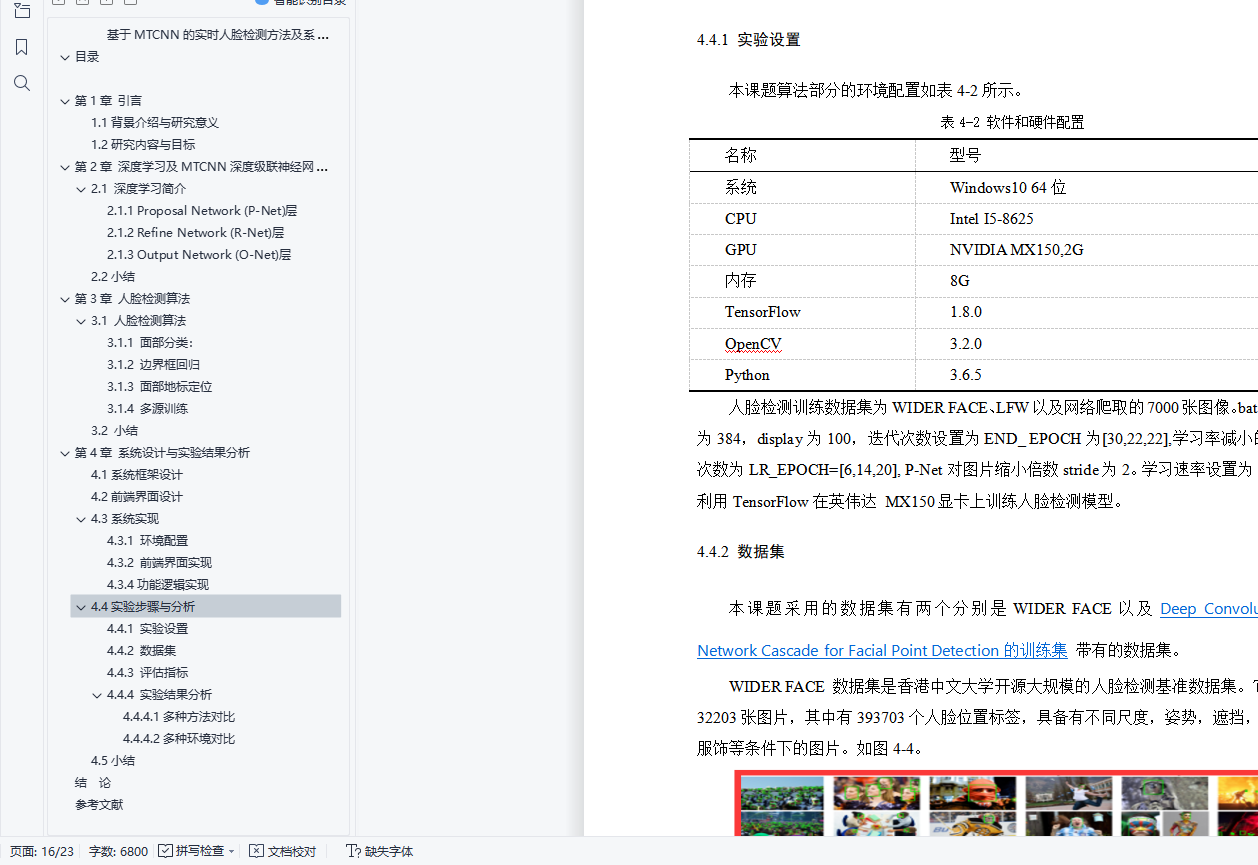Go to 结论 in outline
Screen dimensions: 1258x865
93,783
